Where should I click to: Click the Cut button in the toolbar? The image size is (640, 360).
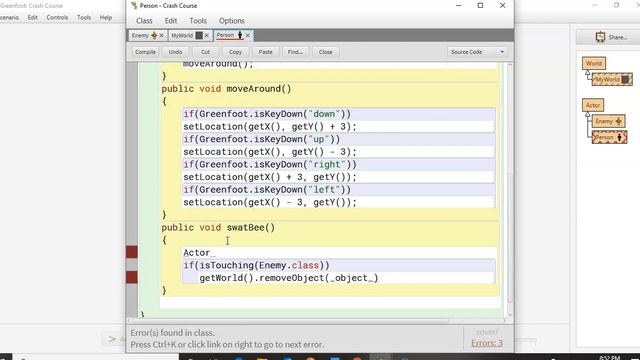[x=205, y=52]
